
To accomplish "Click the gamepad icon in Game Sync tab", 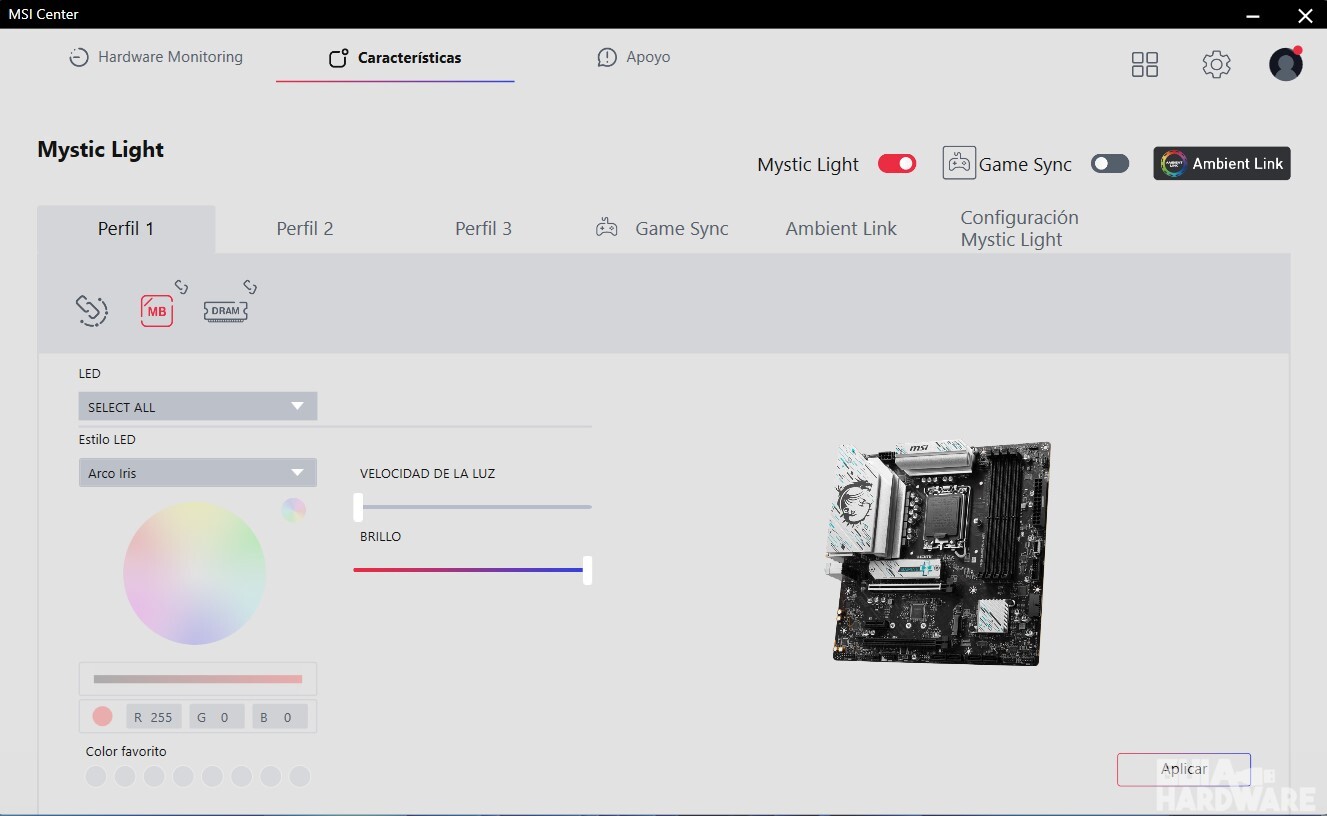I will (607, 228).
